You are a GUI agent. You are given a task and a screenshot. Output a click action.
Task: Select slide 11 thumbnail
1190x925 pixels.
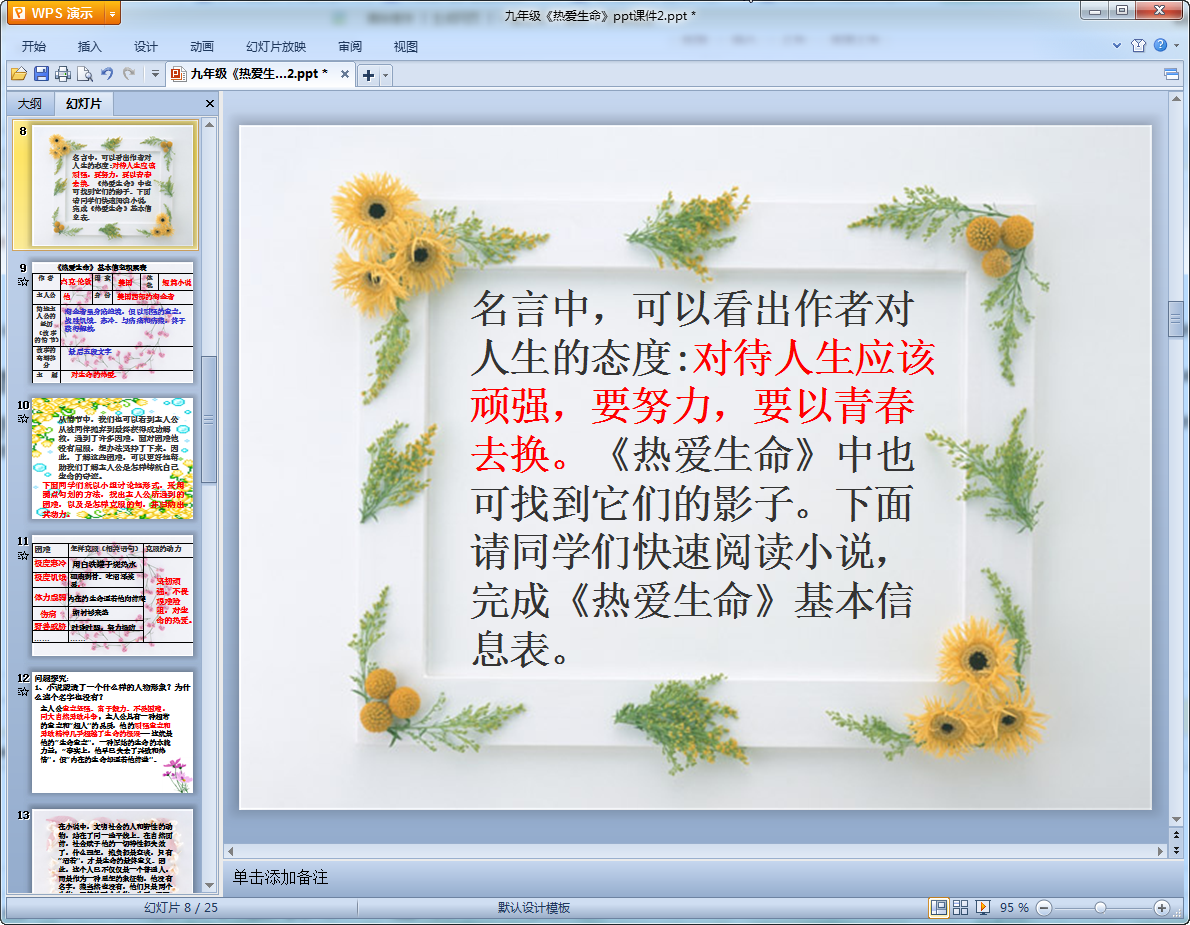click(112, 596)
